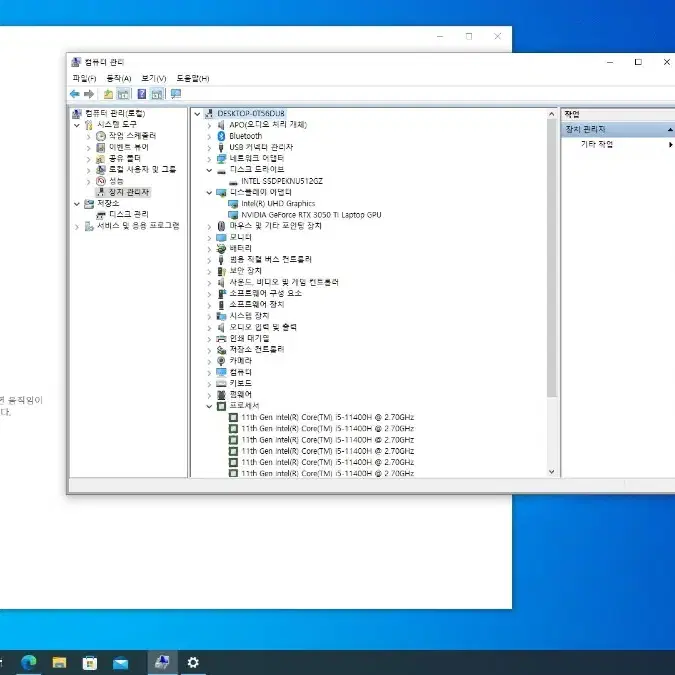The width and height of the screenshot is (675, 675).
Task: Expand the 로컬 사용자 및 그룹 node
Action: 89,170
